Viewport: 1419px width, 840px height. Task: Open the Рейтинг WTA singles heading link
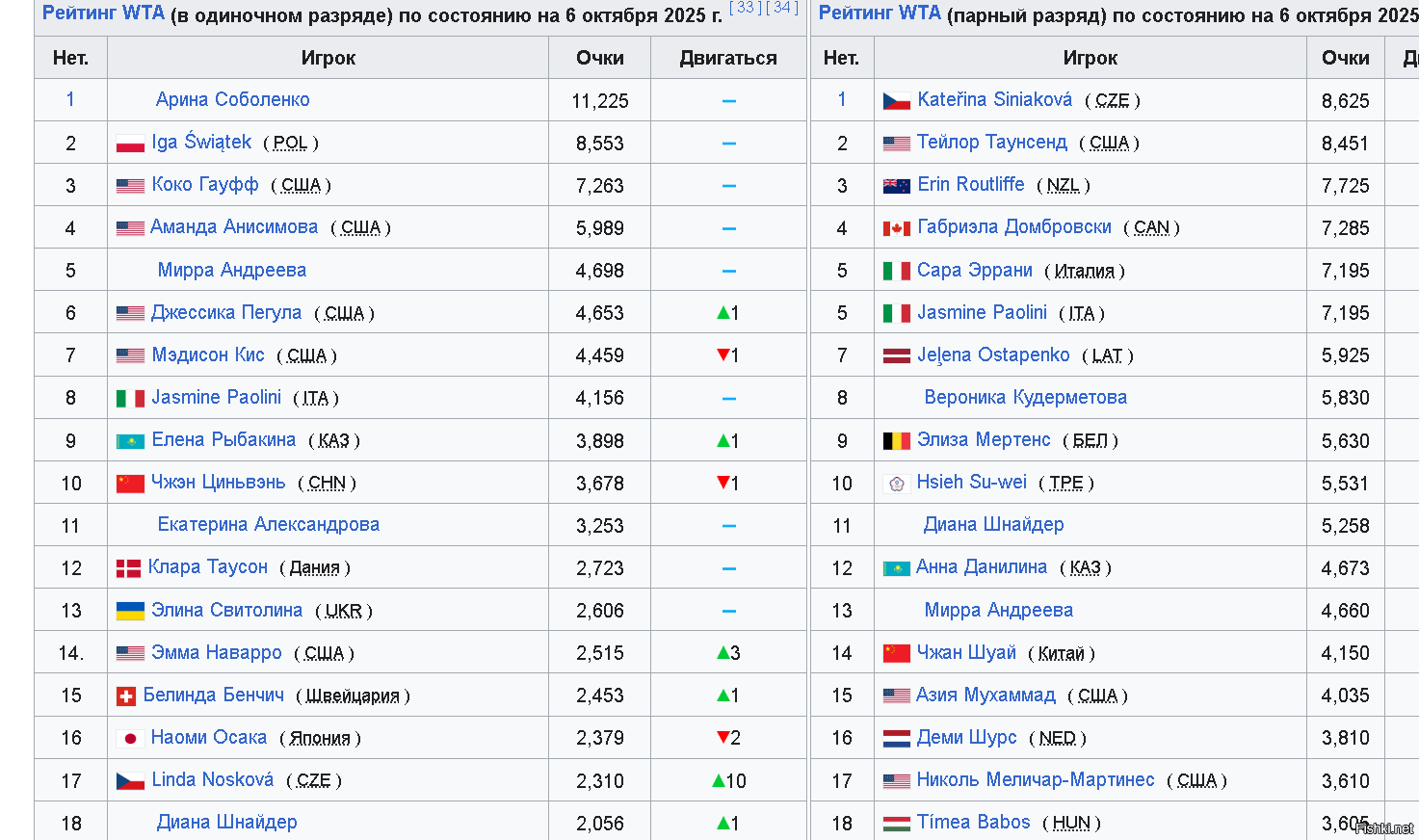tap(103, 13)
